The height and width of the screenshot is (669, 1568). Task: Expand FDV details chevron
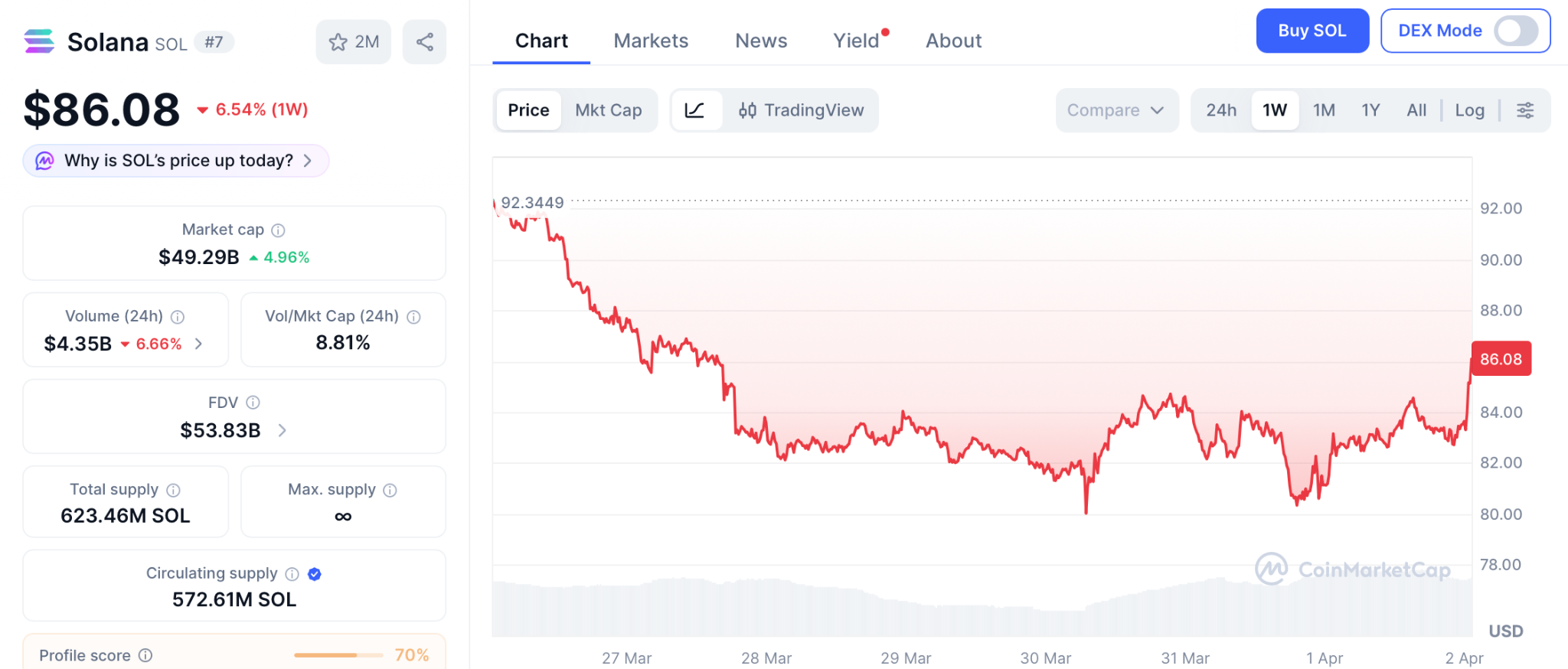point(283,430)
